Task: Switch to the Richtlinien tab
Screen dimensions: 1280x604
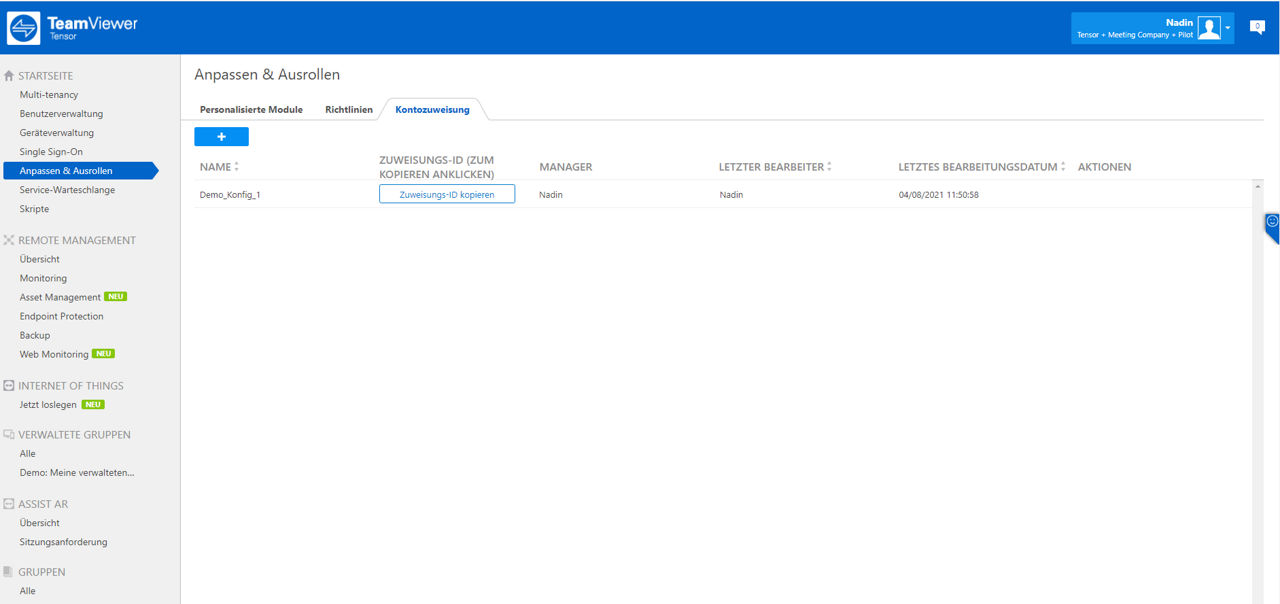Action: coord(349,109)
